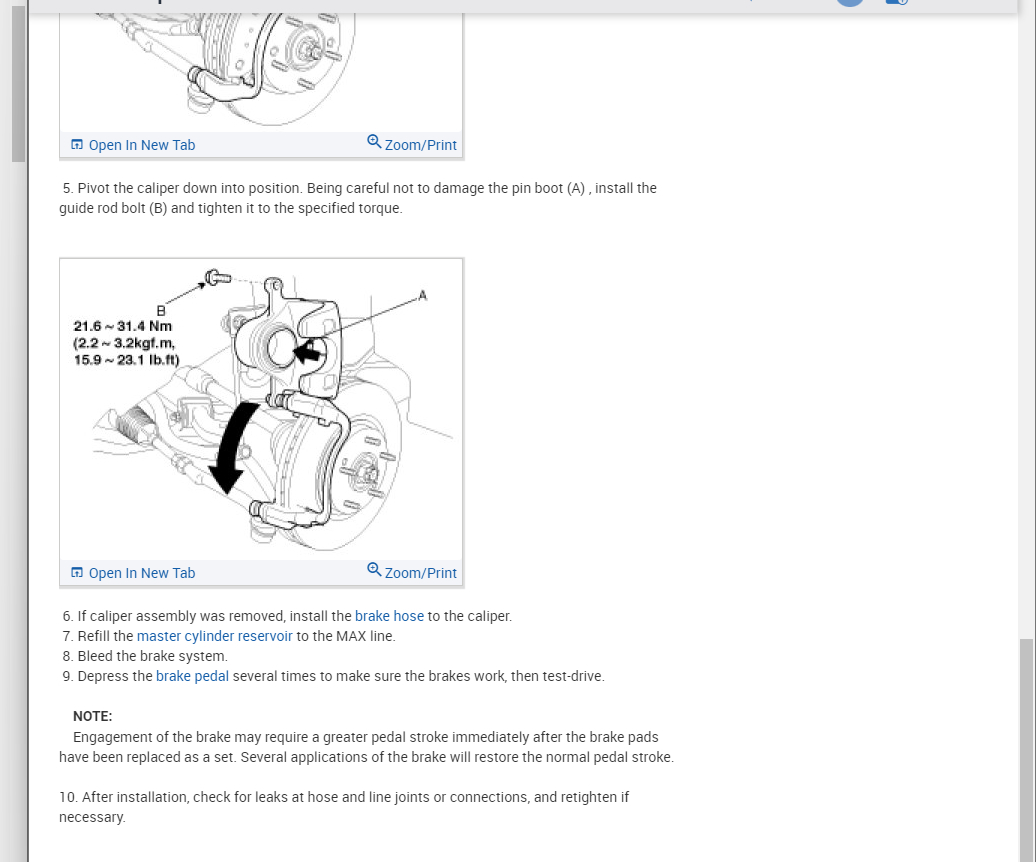
Task: Click label A on the caliper diagram
Action: coord(423,295)
